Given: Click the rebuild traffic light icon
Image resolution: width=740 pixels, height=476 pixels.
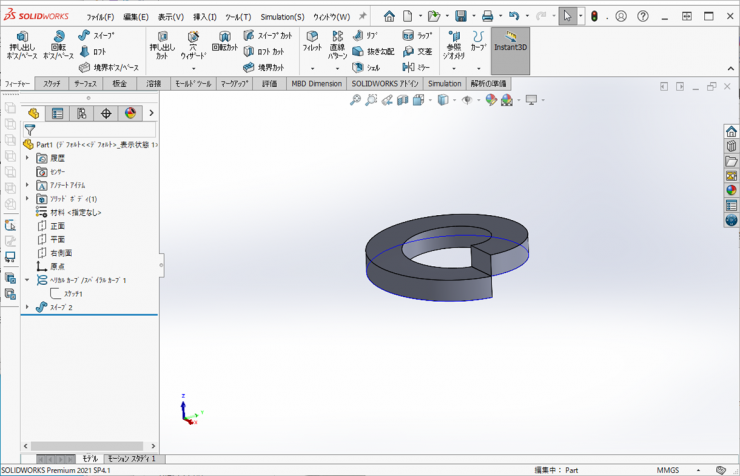Looking at the screenshot, I should [x=594, y=17].
